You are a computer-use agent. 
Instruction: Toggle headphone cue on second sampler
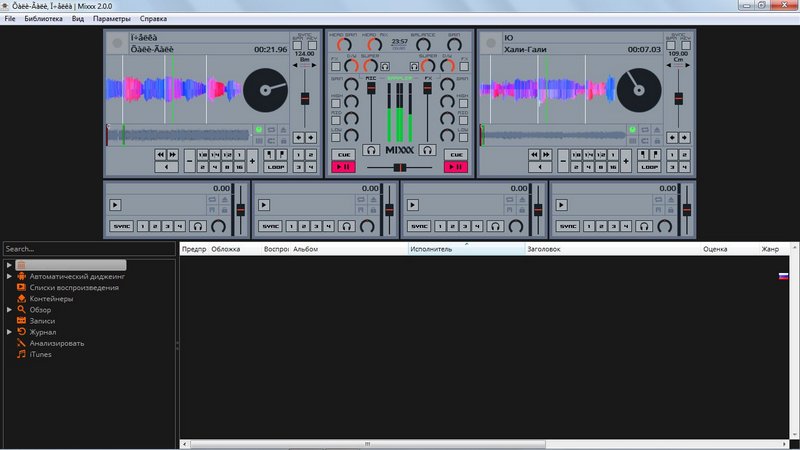point(346,226)
